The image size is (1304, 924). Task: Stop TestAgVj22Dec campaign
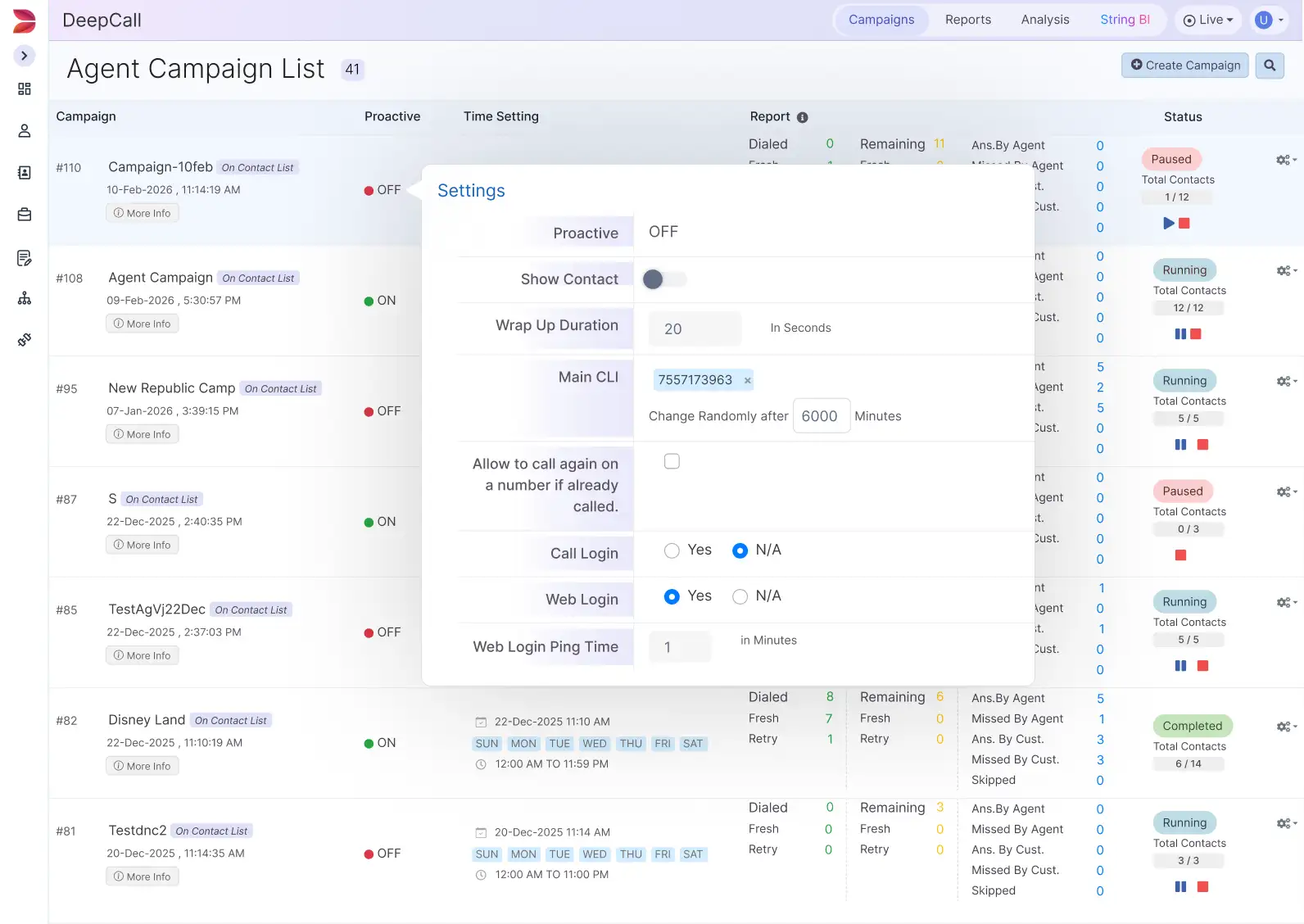(x=1202, y=665)
